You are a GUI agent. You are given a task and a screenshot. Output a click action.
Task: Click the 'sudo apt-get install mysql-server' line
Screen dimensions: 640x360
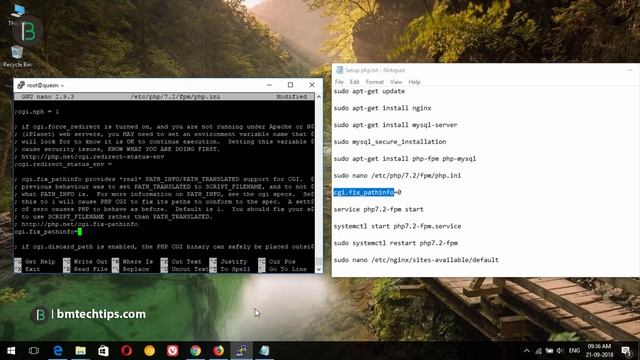point(396,125)
